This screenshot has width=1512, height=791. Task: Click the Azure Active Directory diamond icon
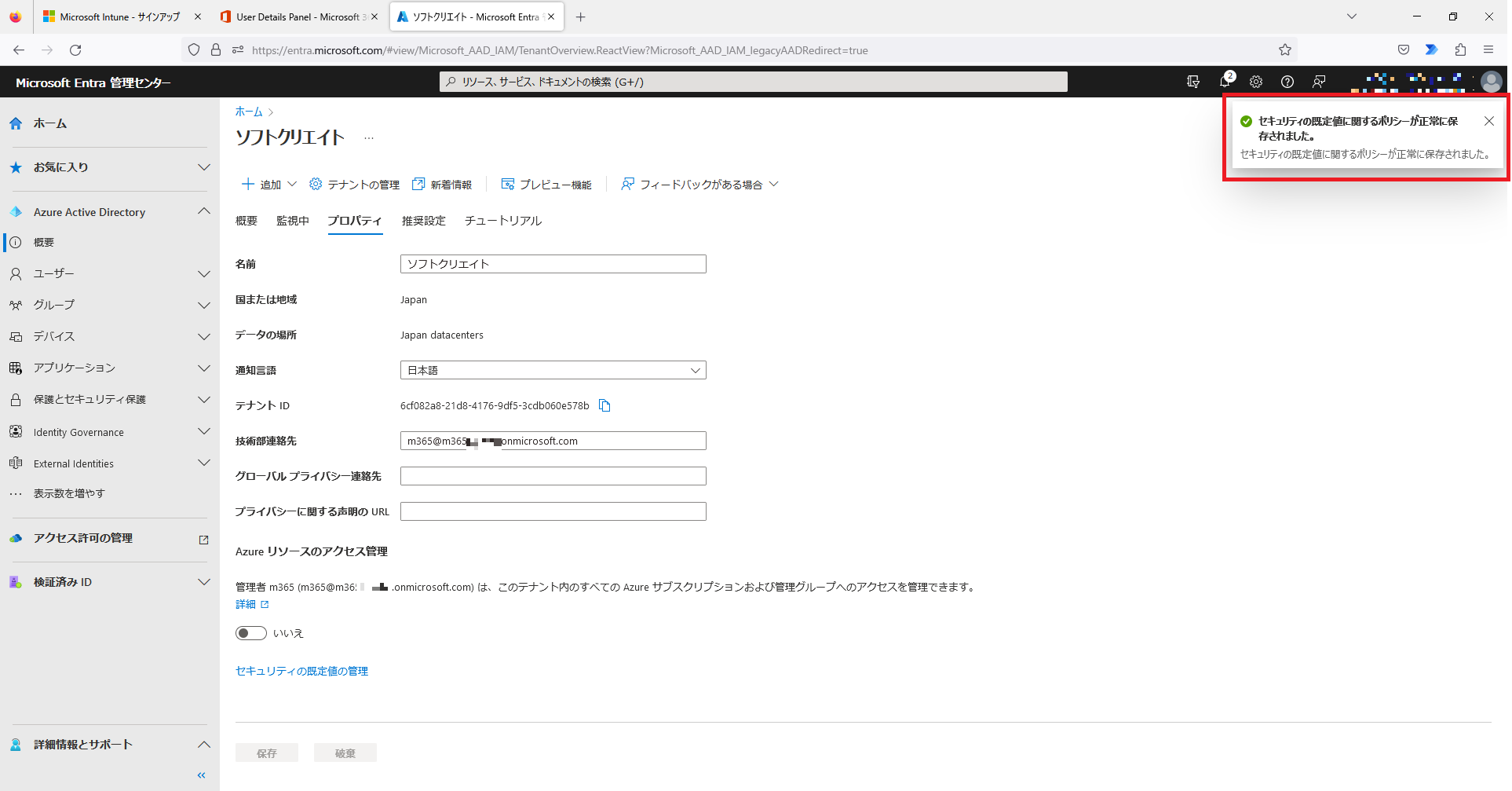[x=16, y=212]
